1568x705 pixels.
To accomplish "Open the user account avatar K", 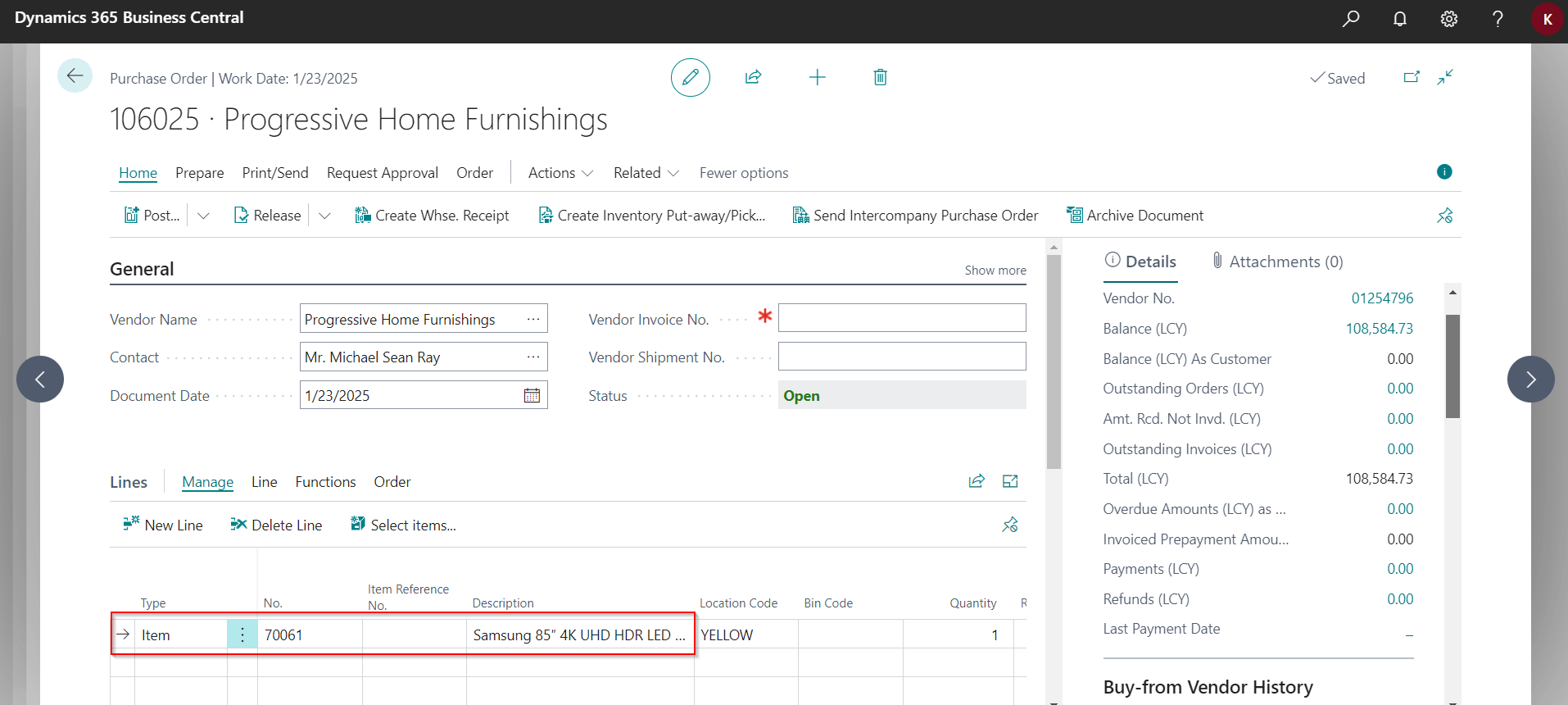I will pyautogui.click(x=1548, y=19).
